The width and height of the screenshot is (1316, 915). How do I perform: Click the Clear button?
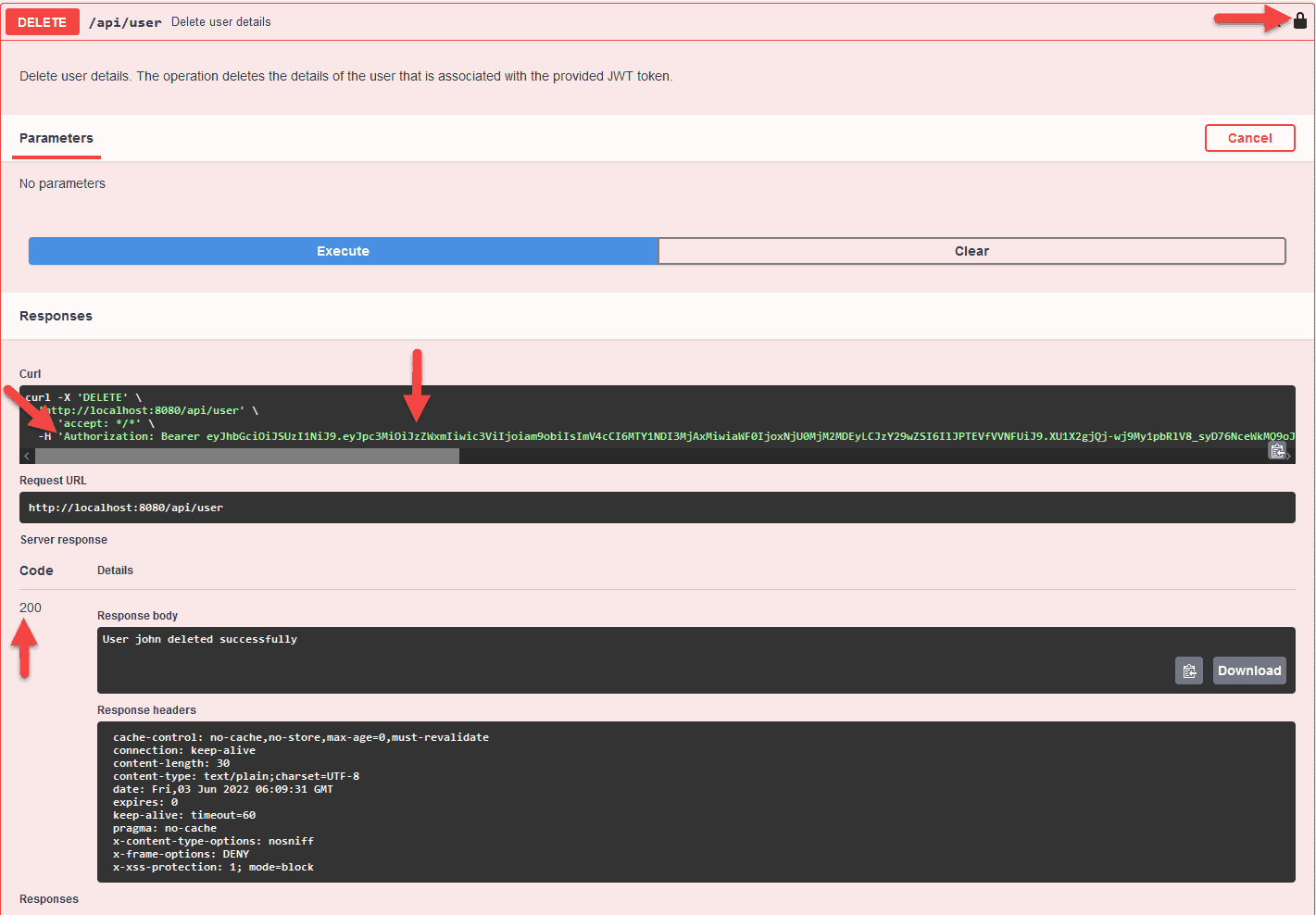pos(971,251)
